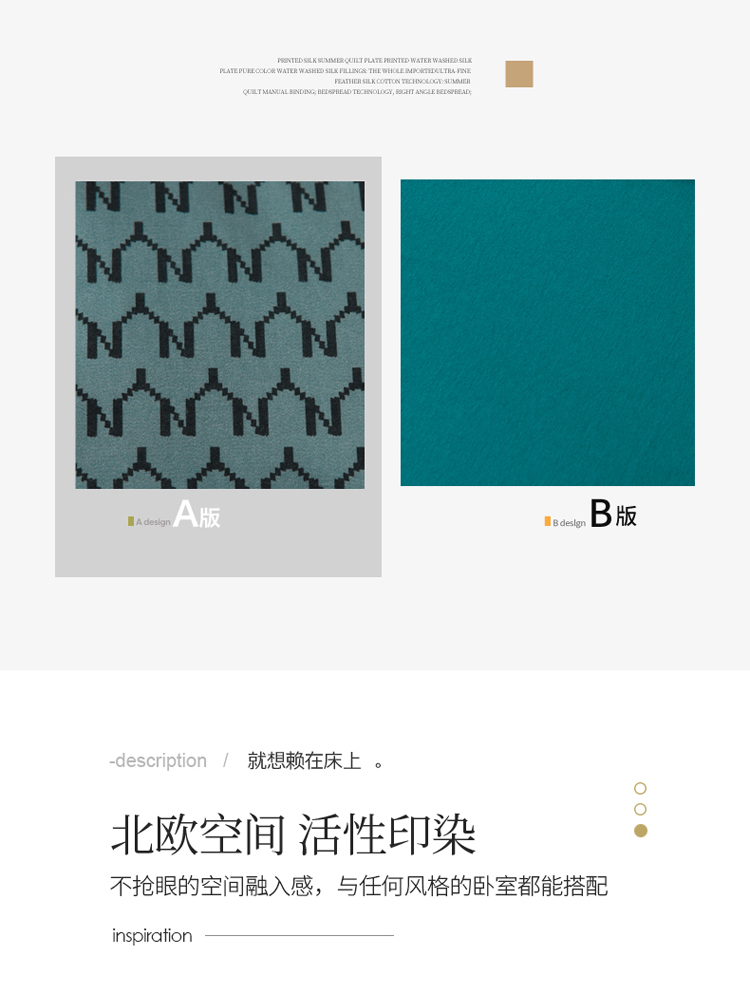
Task: Click the -description label
Action: point(158,761)
